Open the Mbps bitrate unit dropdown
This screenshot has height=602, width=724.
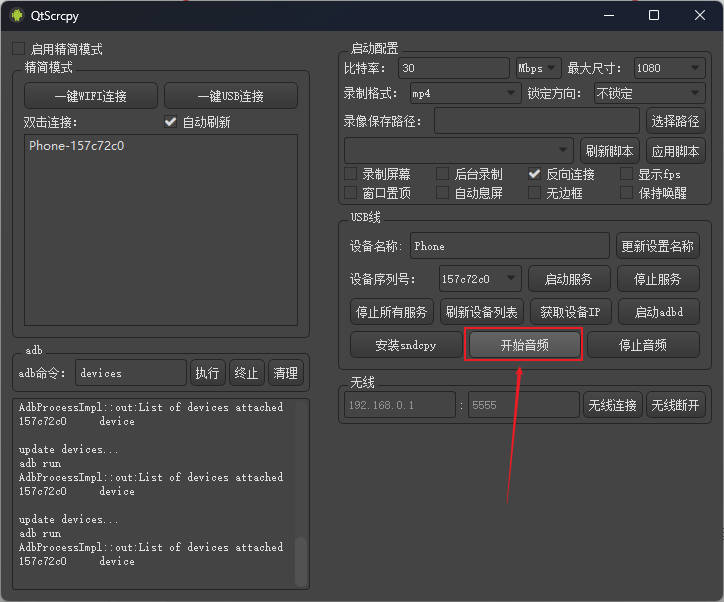tap(538, 69)
